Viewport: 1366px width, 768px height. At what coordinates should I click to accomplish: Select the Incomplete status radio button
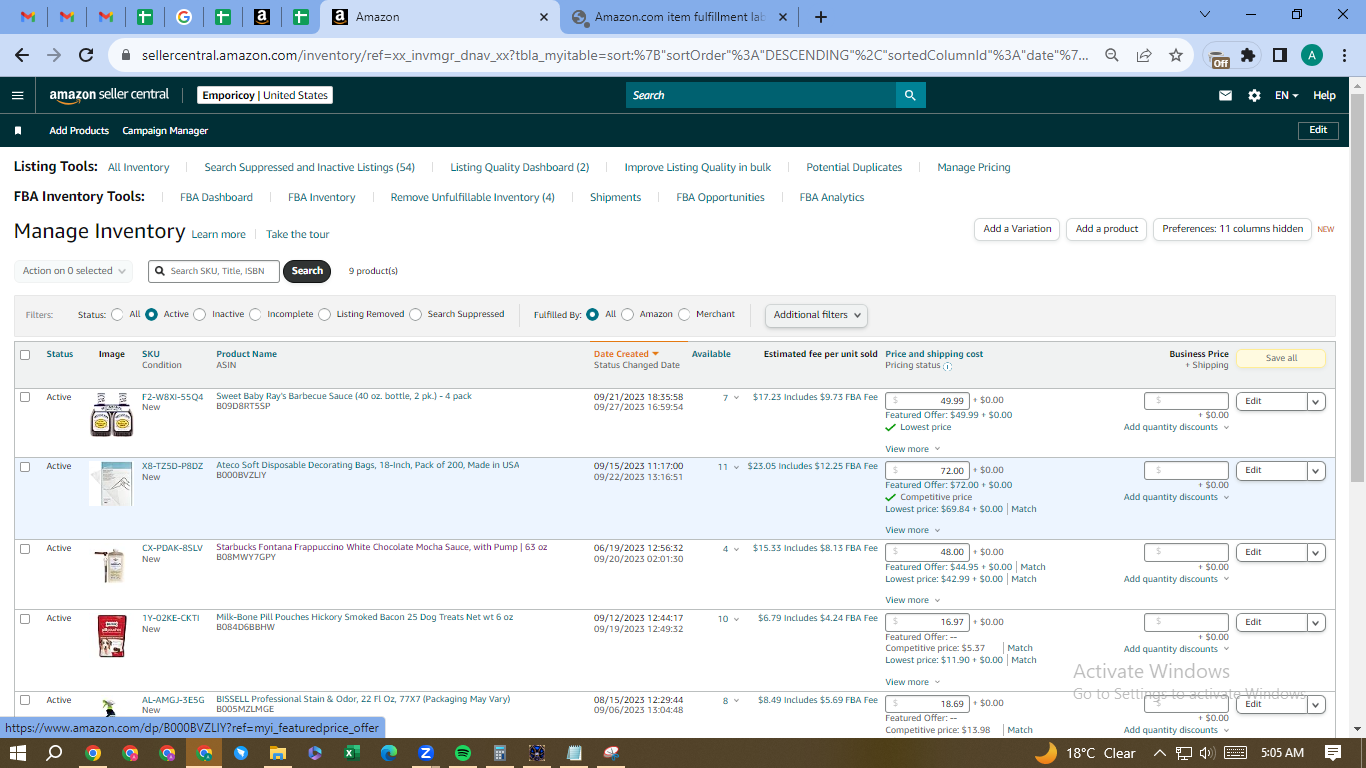(x=255, y=314)
